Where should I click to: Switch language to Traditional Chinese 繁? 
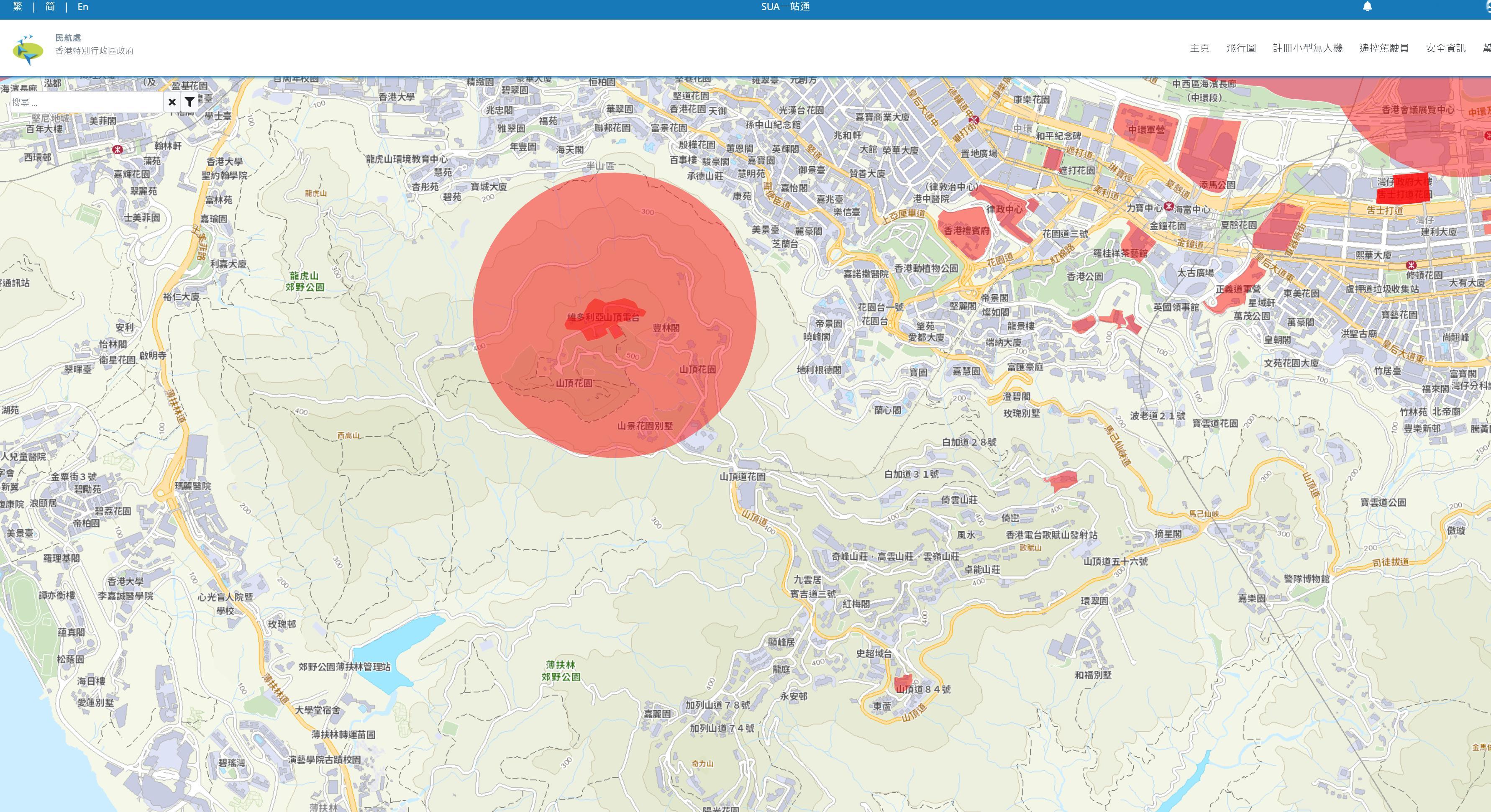pyautogui.click(x=18, y=7)
